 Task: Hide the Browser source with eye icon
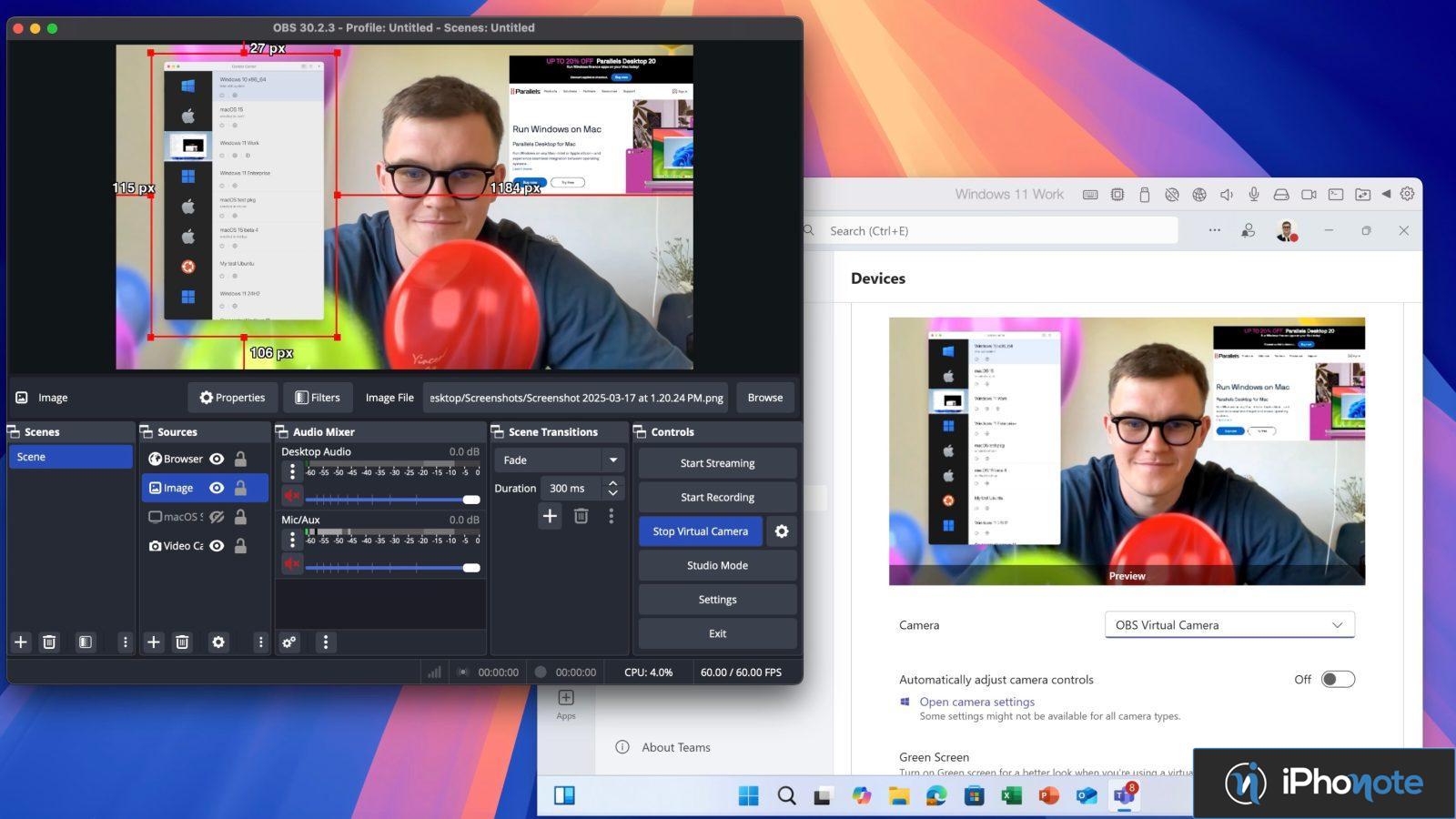click(217, 459)
